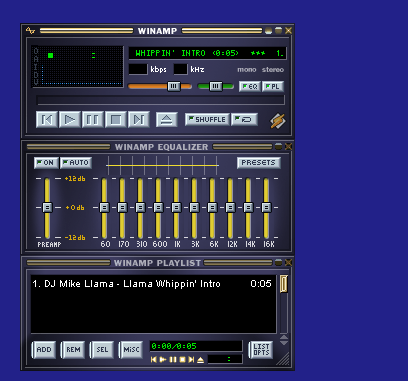Stop playback with the main Stop button
Screen dimensions: 408x381
point(116,119)
